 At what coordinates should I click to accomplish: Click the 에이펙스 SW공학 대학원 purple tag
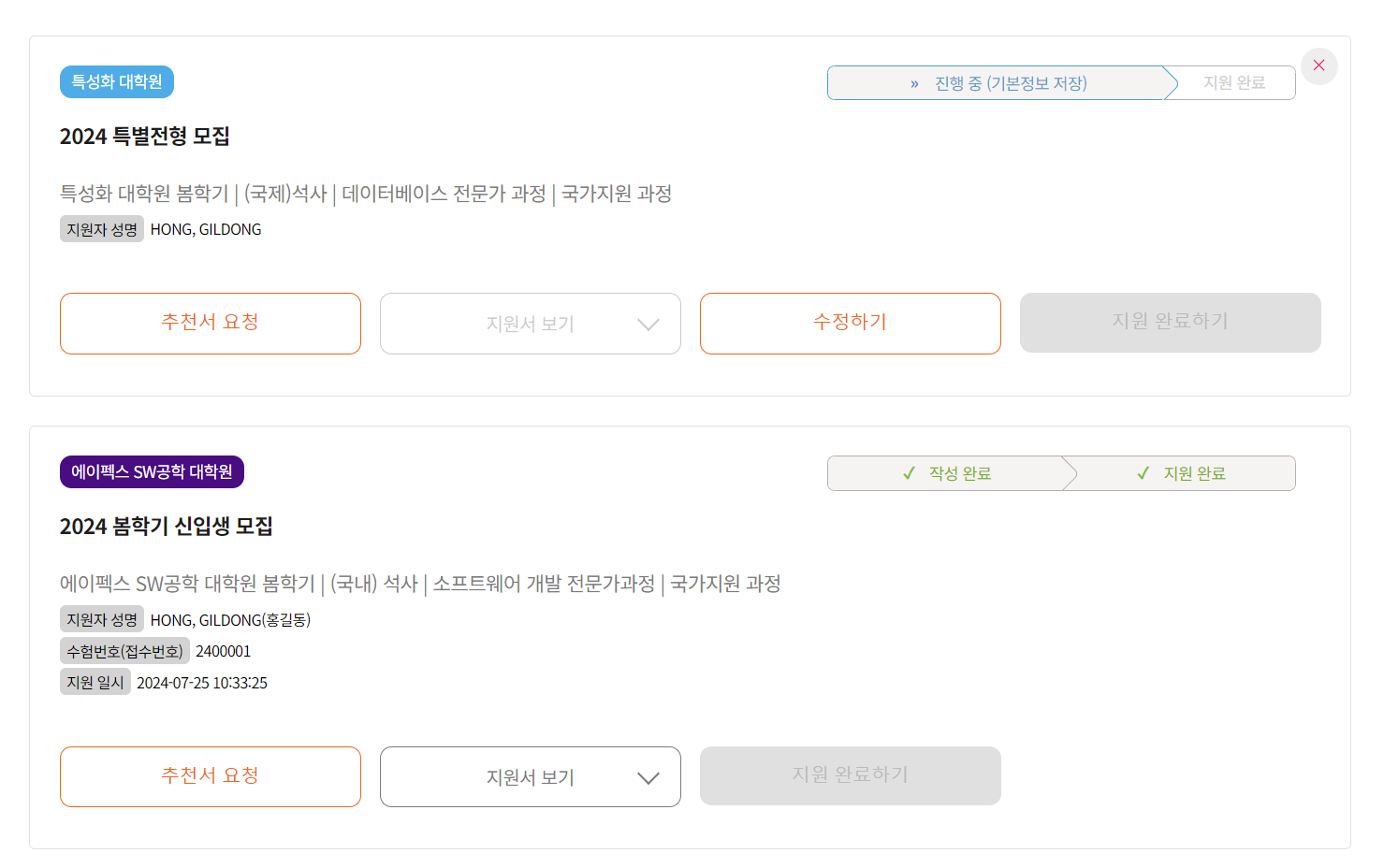(x=152, y=472)
